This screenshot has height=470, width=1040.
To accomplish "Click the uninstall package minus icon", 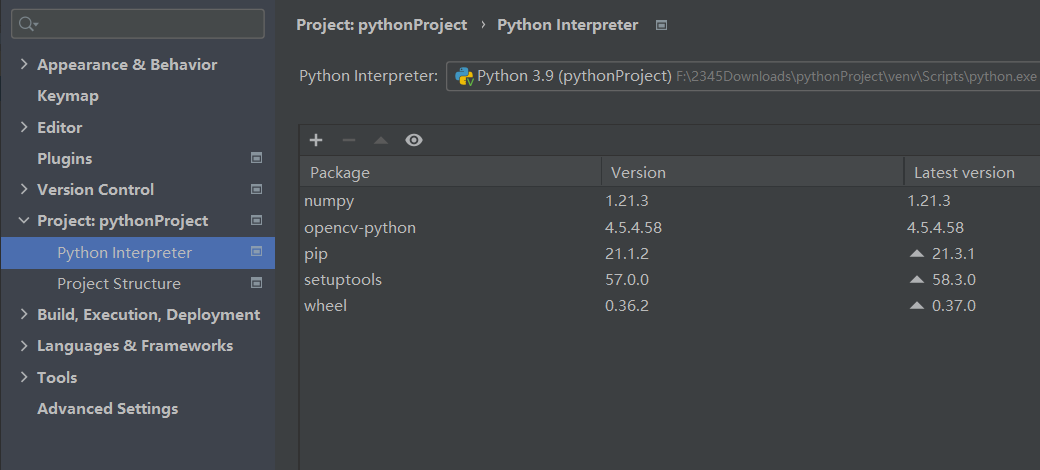I will [x=349, y=140].
